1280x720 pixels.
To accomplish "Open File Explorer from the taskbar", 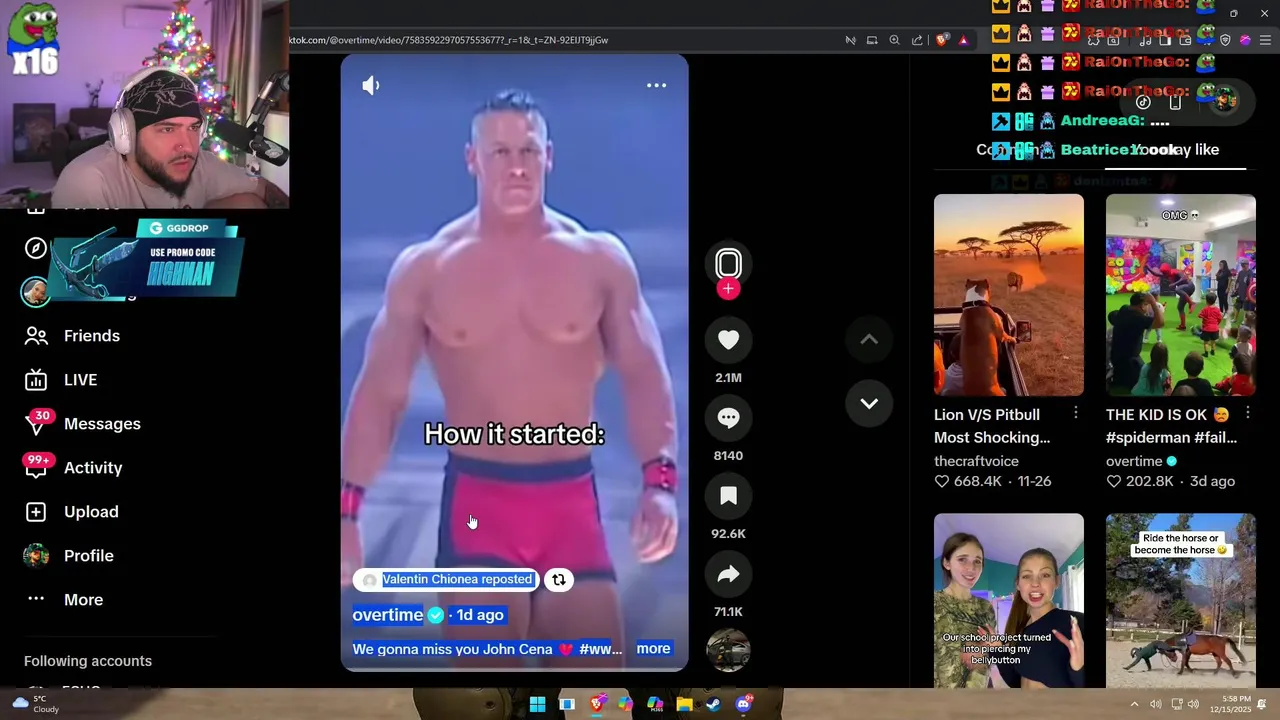I will [685, 704].
